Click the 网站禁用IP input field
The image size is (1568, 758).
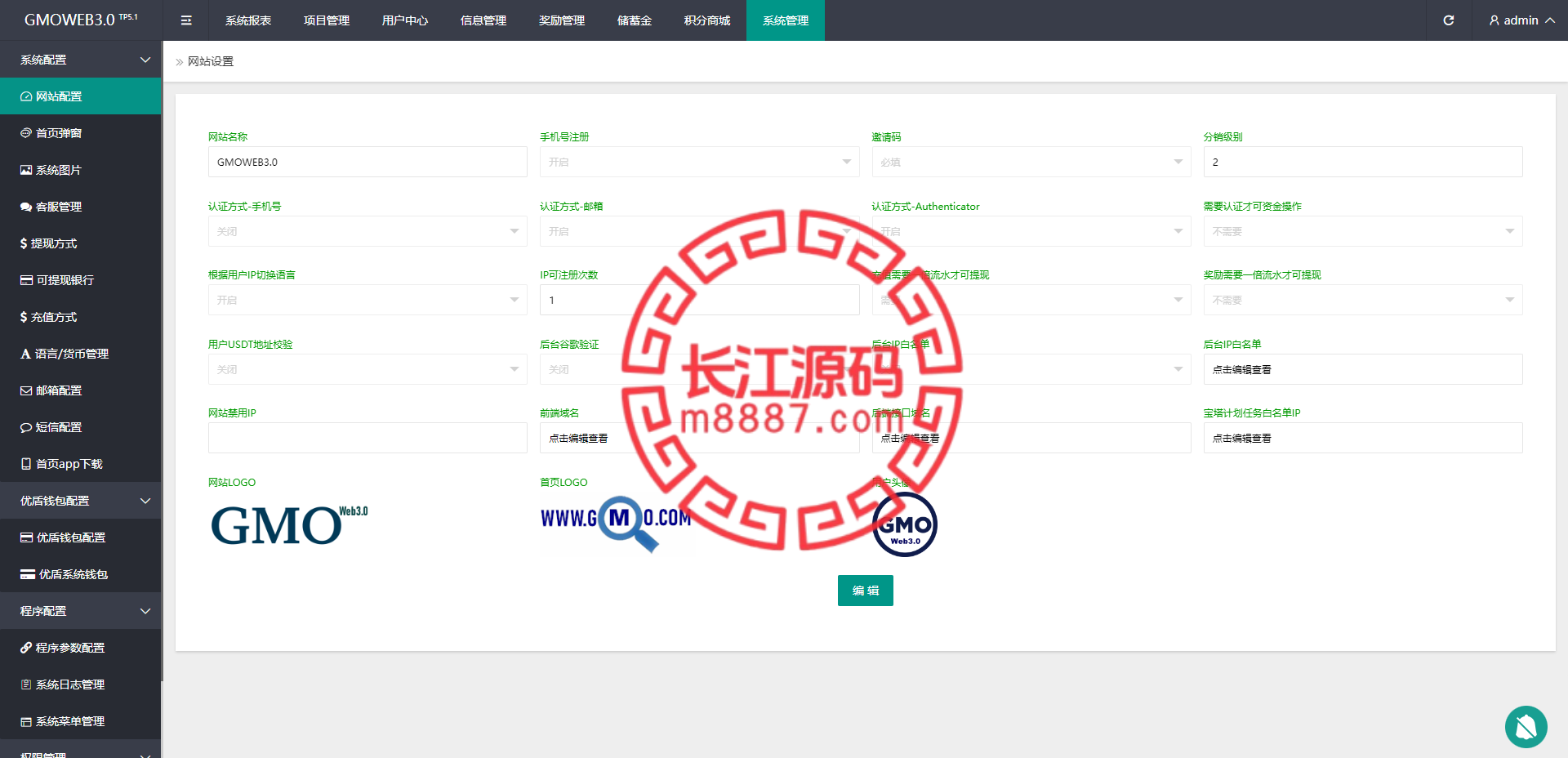(x=367, y=438)
